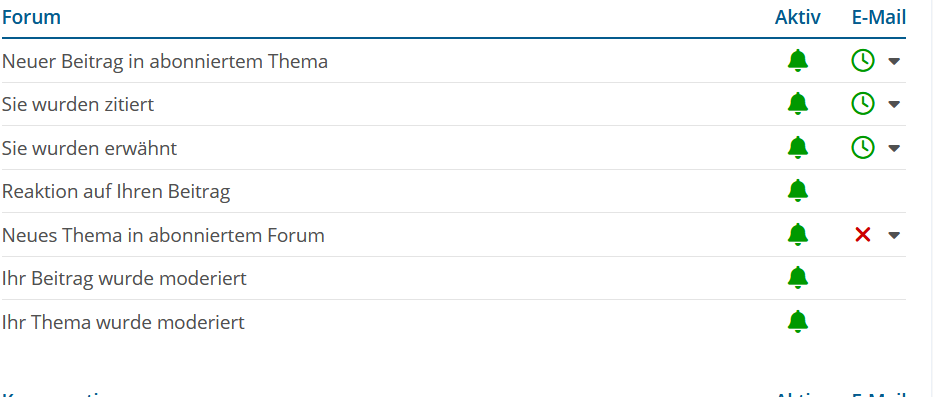
Task: Select the 'Reaktion auf Ihren Beitrag' row label
Action: pos(116,191)
